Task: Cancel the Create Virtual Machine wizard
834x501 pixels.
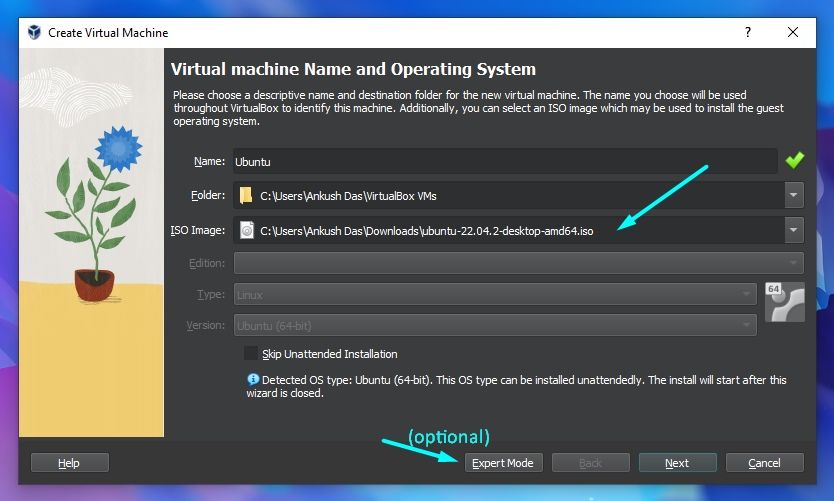Action: pos(764,463)
